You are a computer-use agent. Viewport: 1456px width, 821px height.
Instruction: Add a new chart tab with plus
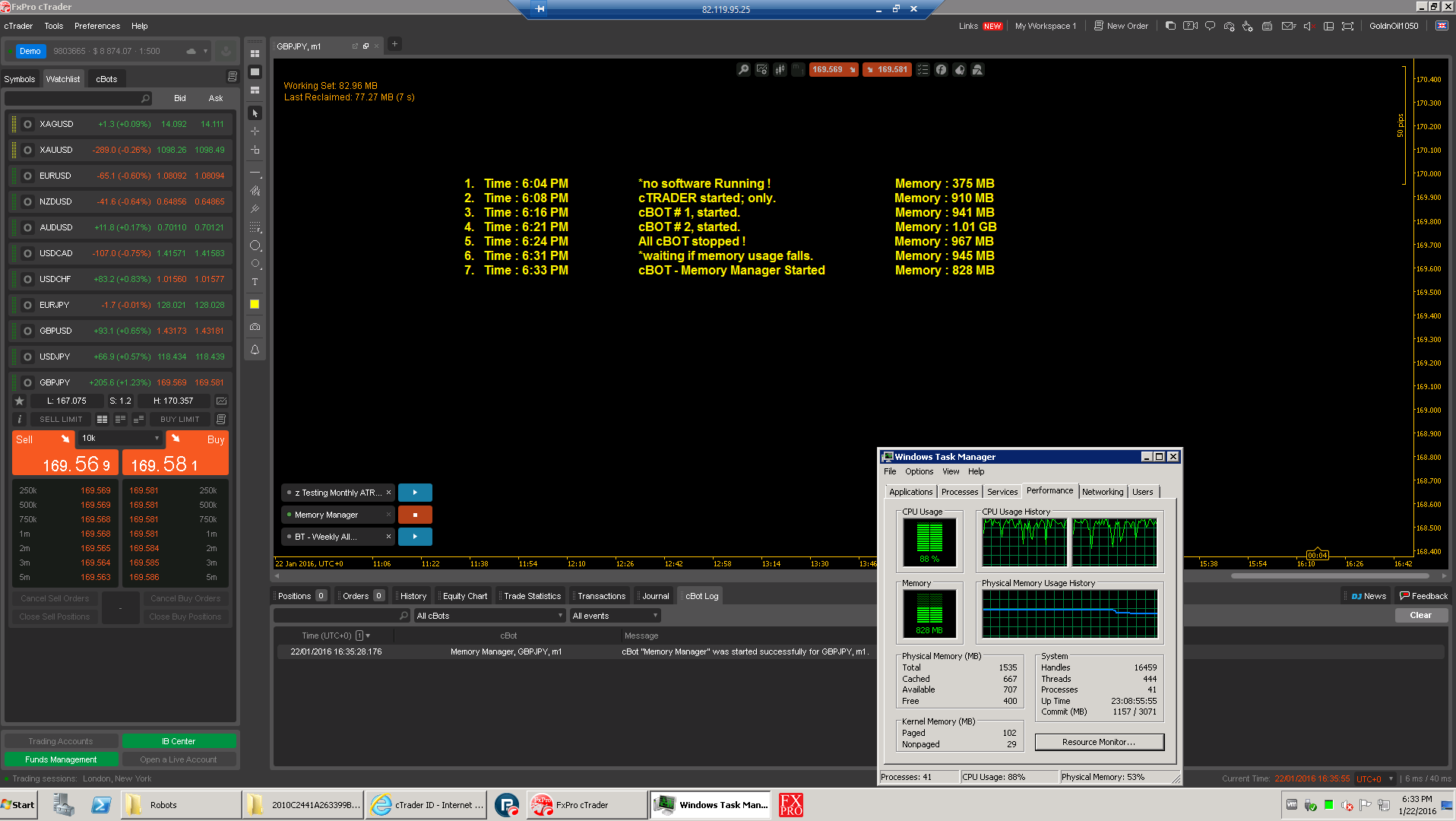pos(394,44)
